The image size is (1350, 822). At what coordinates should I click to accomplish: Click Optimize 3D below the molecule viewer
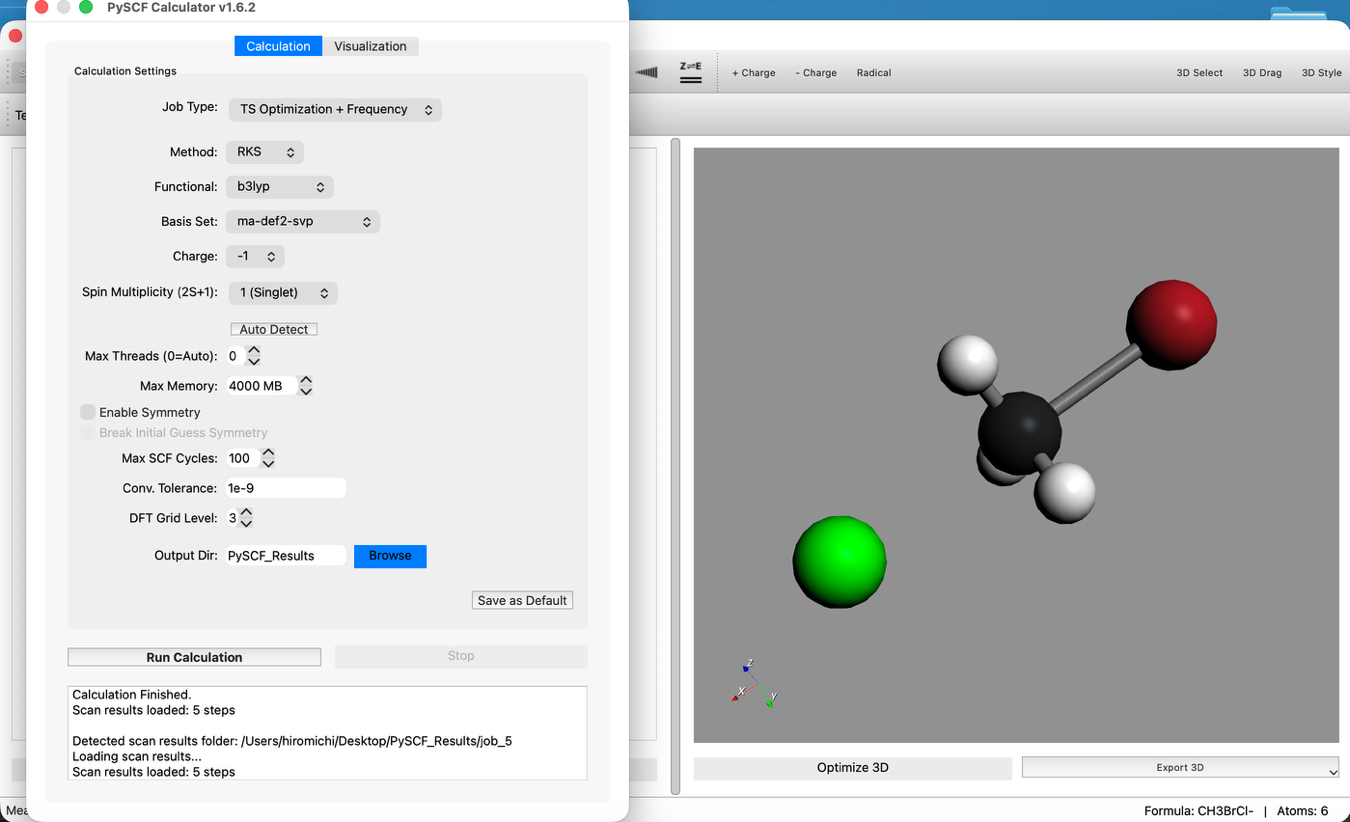[852, 767]
